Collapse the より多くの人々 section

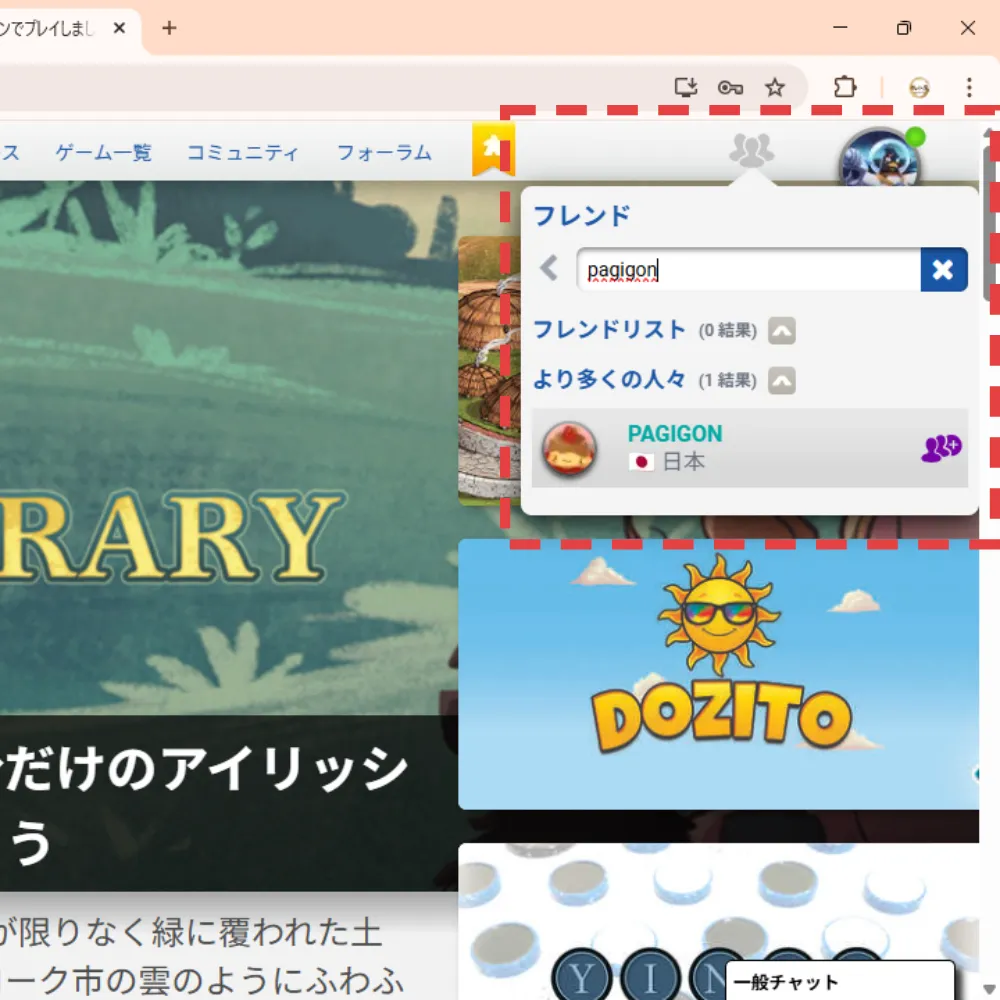pos(782,380)
